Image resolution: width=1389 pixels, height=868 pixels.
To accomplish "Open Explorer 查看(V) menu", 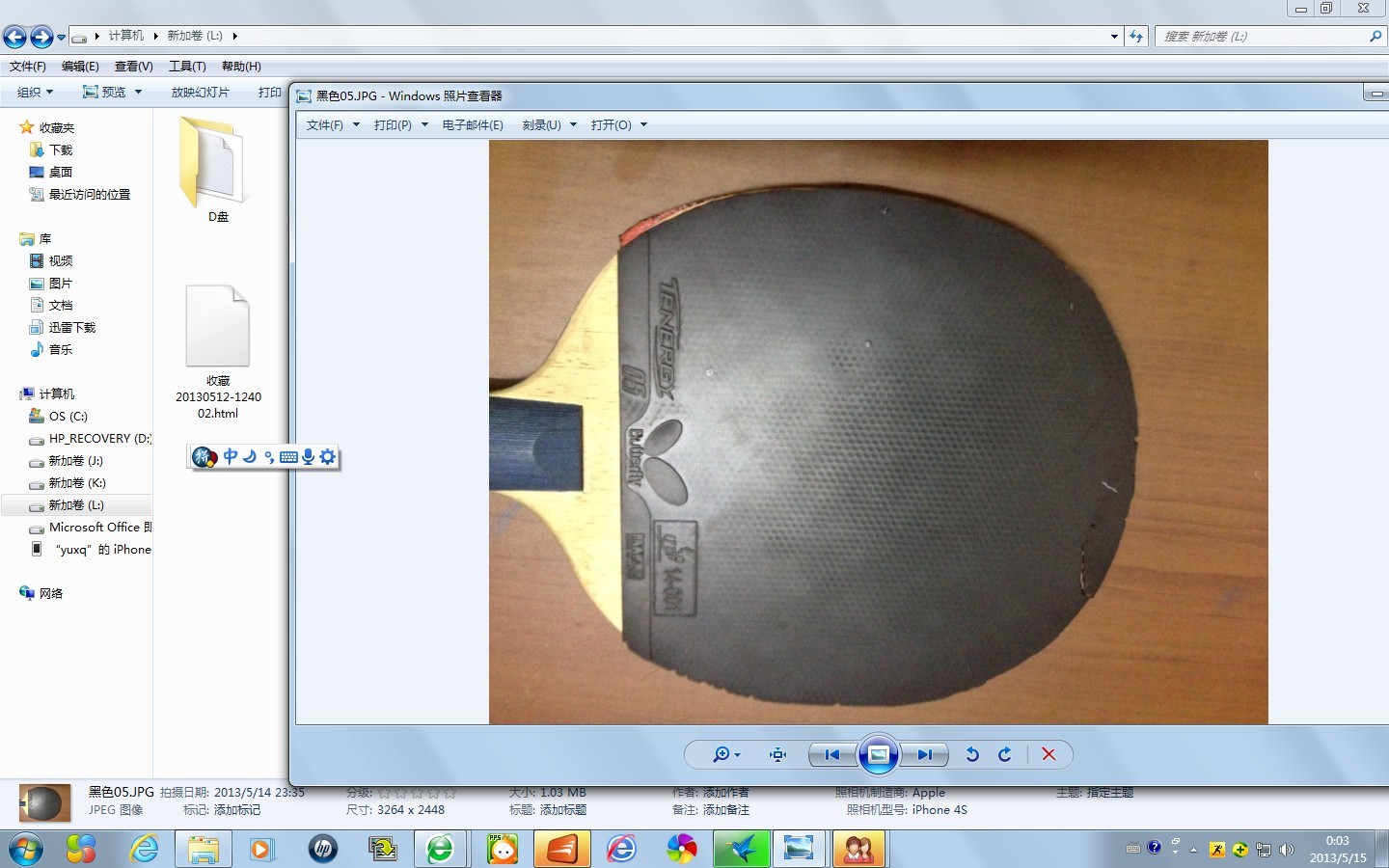I will pos(134,67).
